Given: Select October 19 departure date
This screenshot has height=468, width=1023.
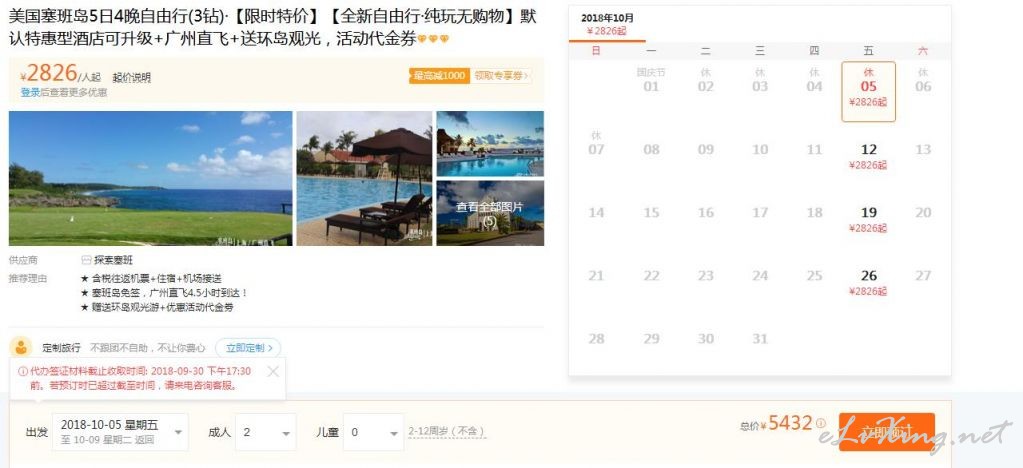Looking at the screenshot, I should coord(868,219).
